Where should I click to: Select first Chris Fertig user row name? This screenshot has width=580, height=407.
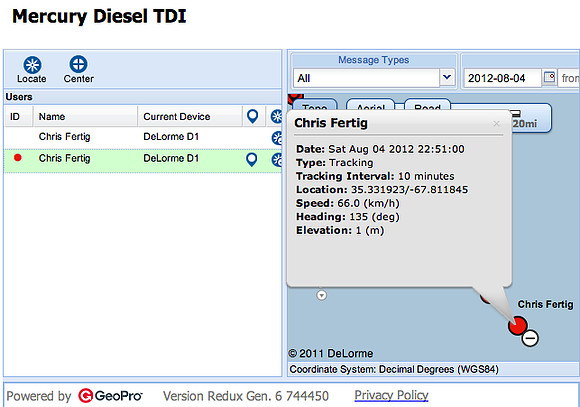point(64,137)
